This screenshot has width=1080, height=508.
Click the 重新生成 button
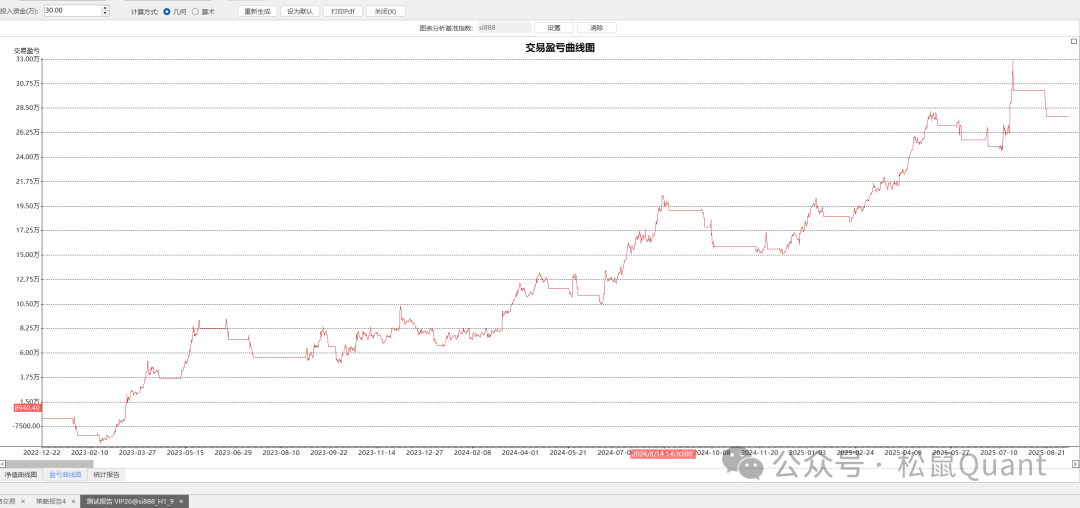(x=258, y=11)
